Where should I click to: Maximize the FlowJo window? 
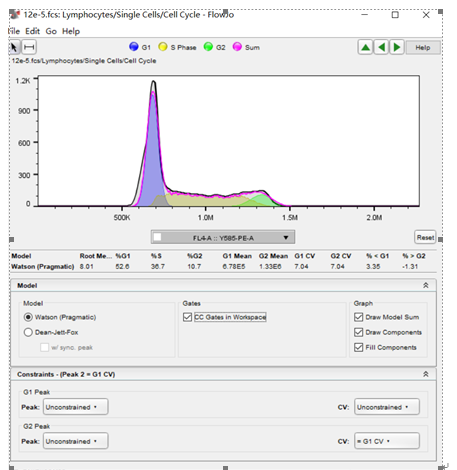click(395, 15)
